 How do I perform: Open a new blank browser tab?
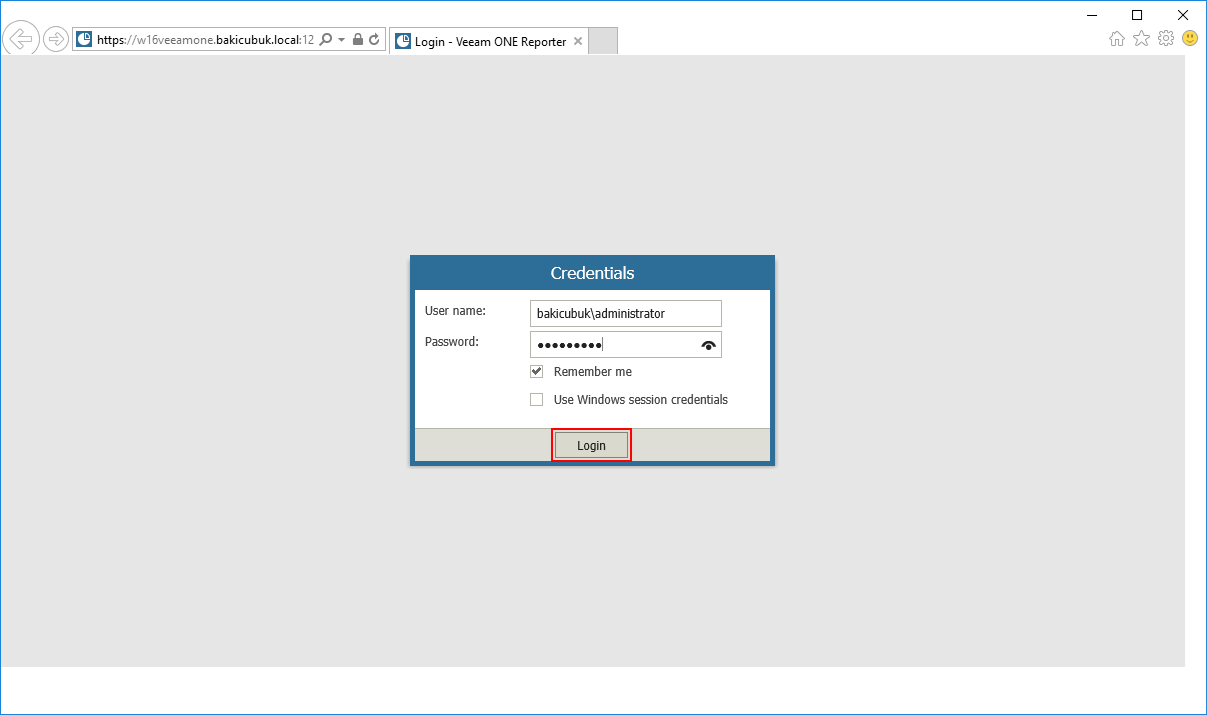point(604,41)
